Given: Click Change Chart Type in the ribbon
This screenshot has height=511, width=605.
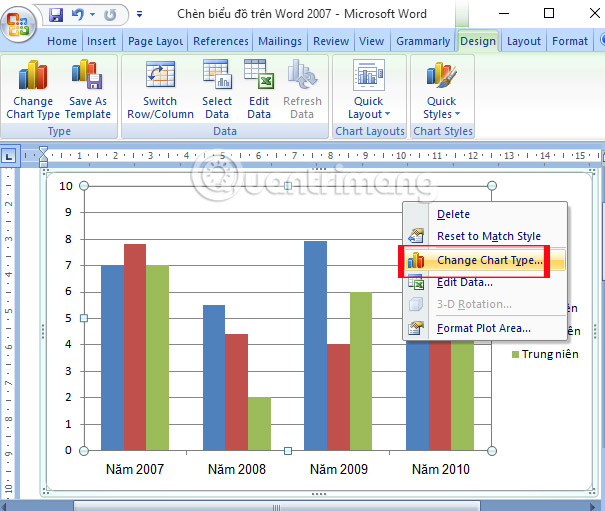Looking at the screenshot, I should coord(33,90).
